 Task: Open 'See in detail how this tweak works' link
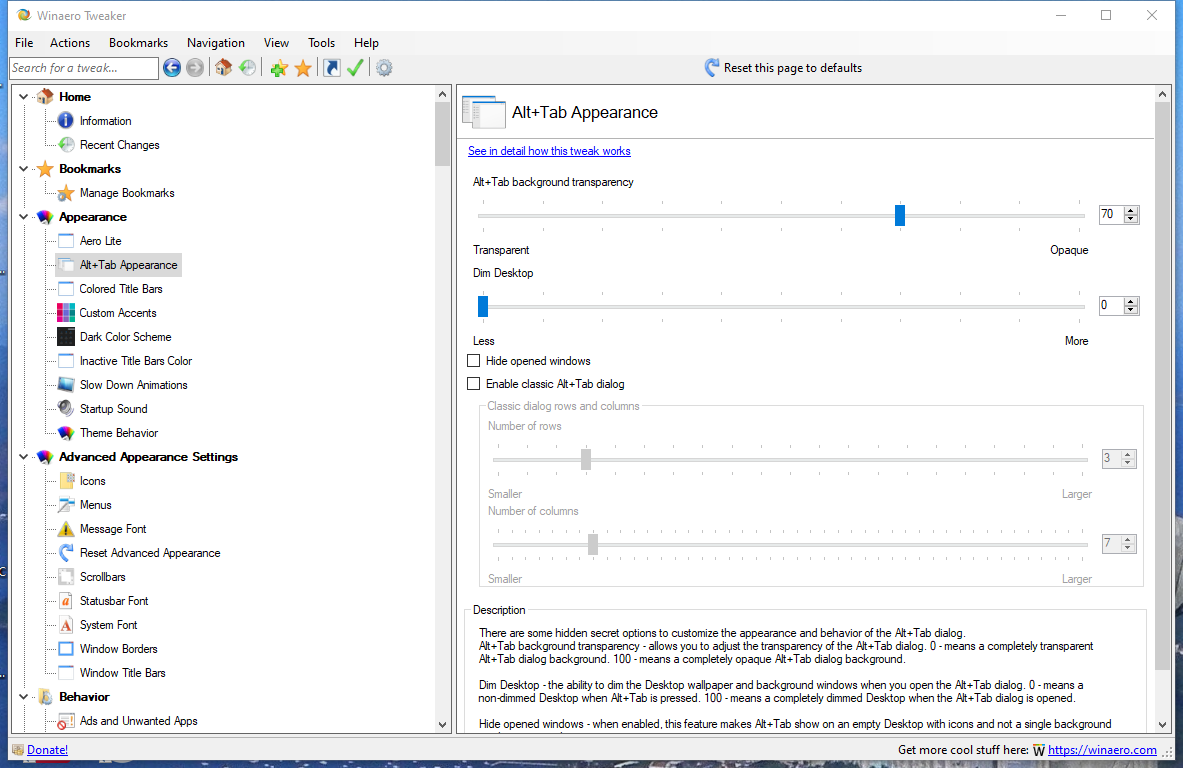coord(549,151)
